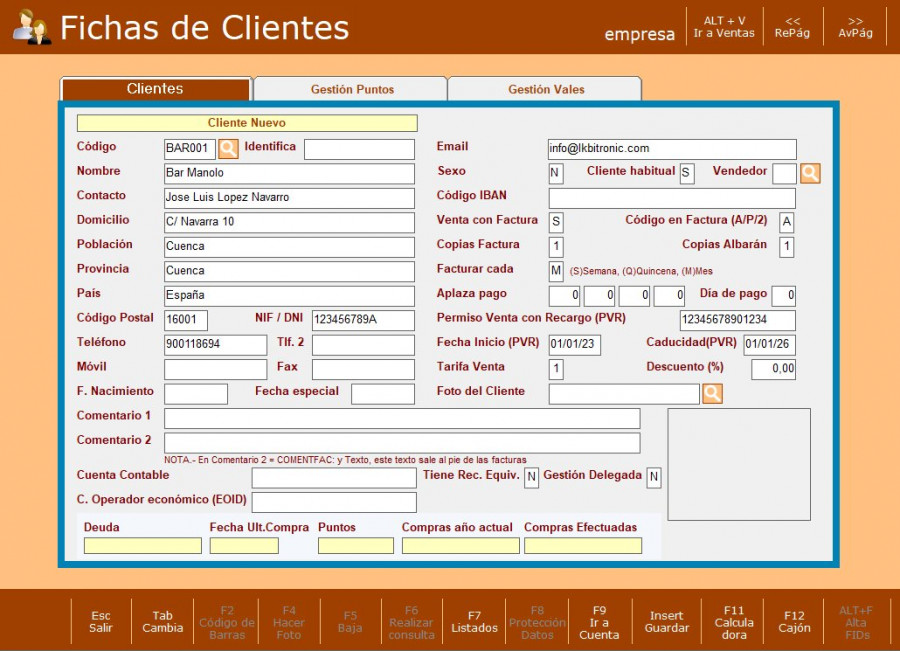Click Esc Salir to exit

click(x=101, y=622)
